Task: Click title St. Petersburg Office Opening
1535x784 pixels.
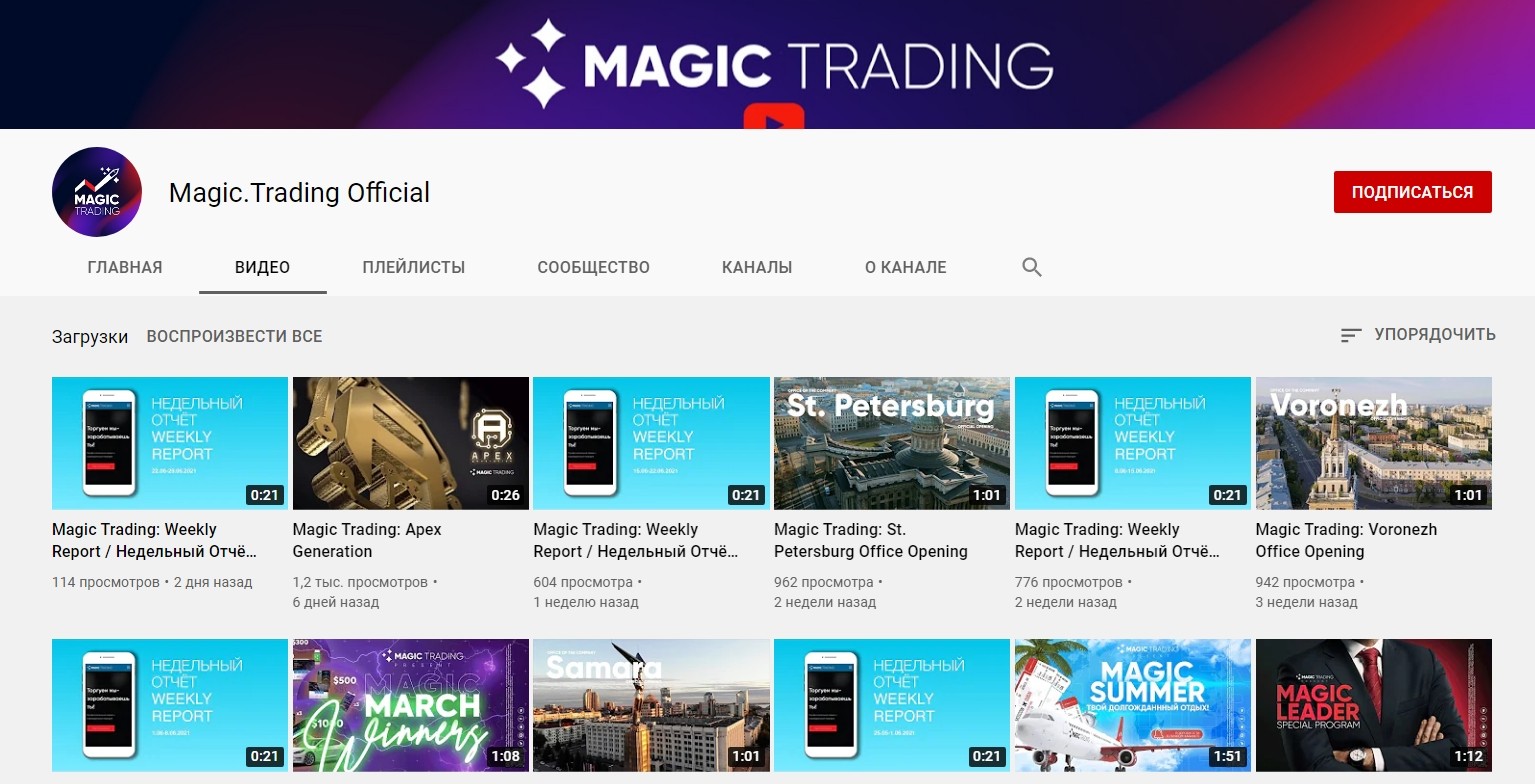Action: pyautogui.click(x=871, y=540)
